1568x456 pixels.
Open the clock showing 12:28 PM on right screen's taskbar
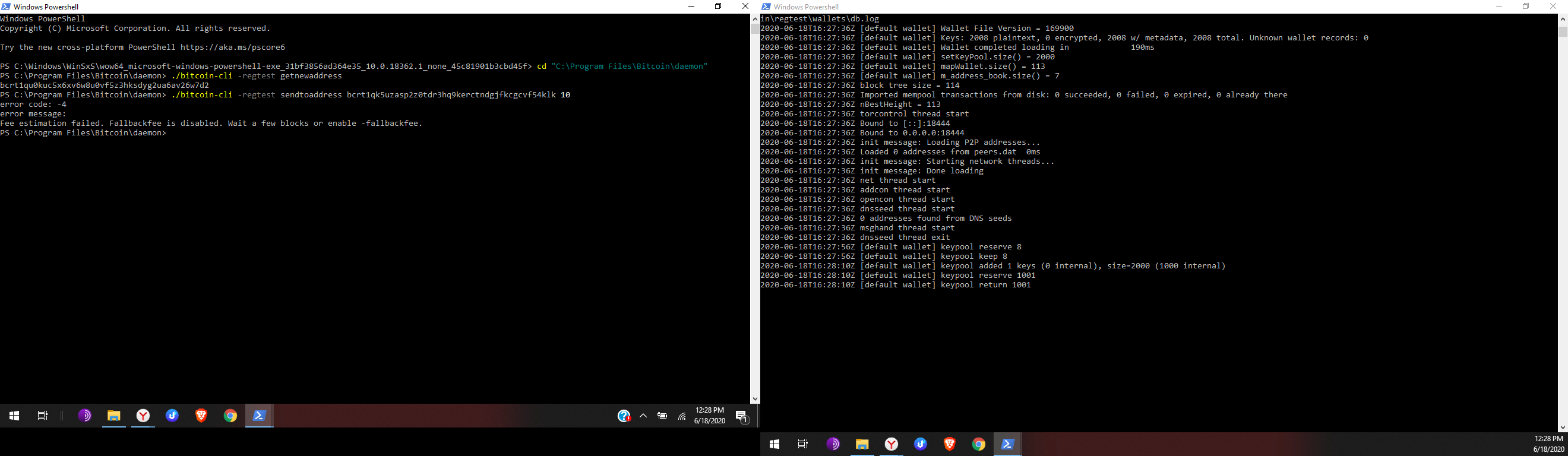(1548, 444)
